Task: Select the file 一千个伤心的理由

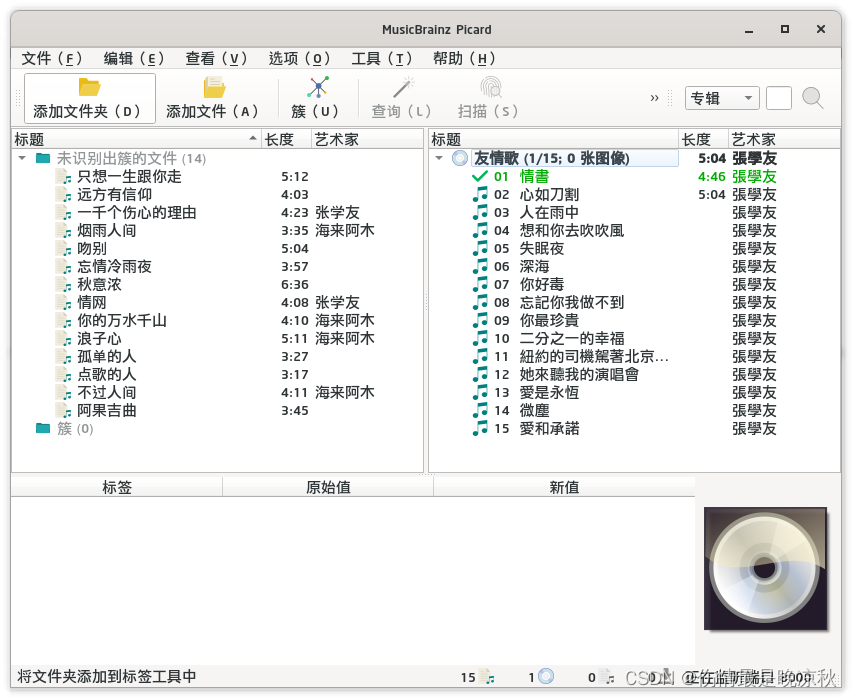Action: [137, 212]
